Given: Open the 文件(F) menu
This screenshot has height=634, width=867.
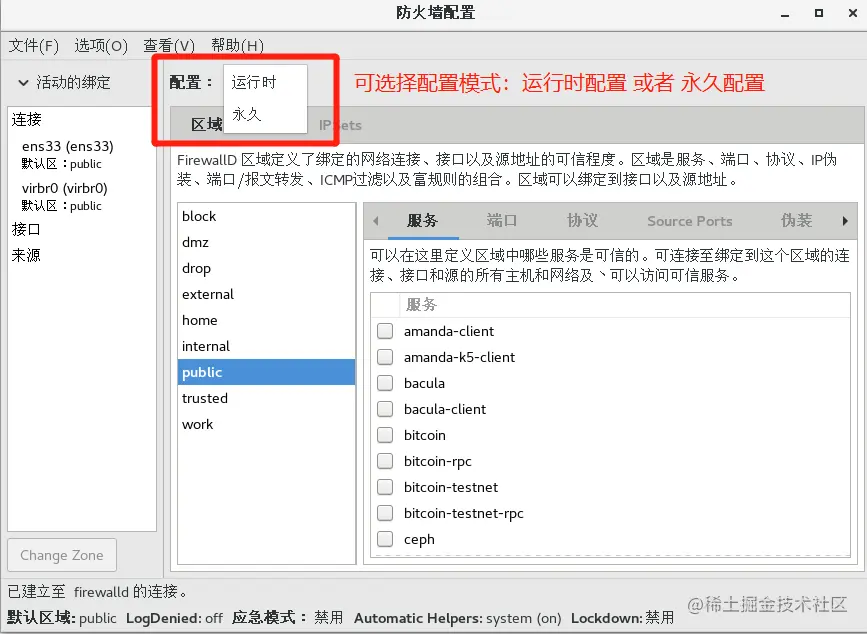Looking at the screenshot, I should pyautogui.click(x=34, y=45).
